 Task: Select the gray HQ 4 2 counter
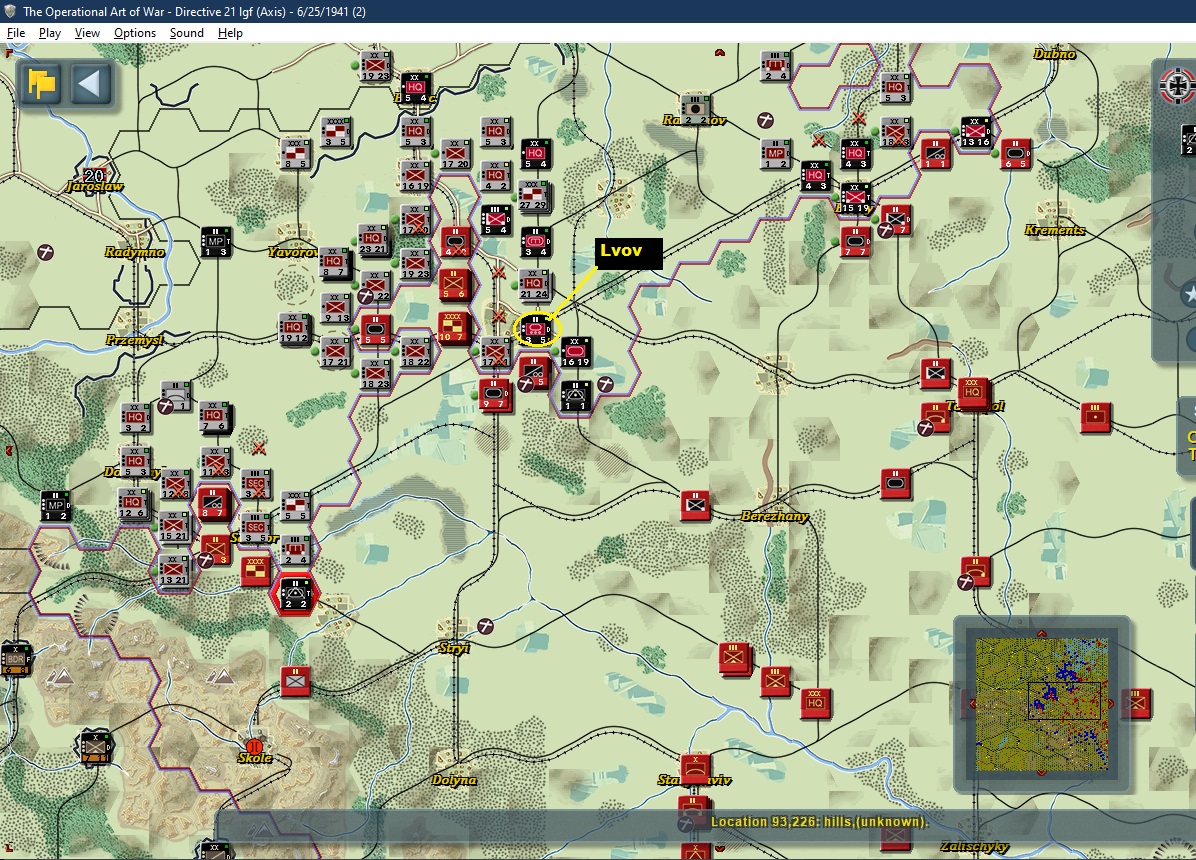click(496, 176)
